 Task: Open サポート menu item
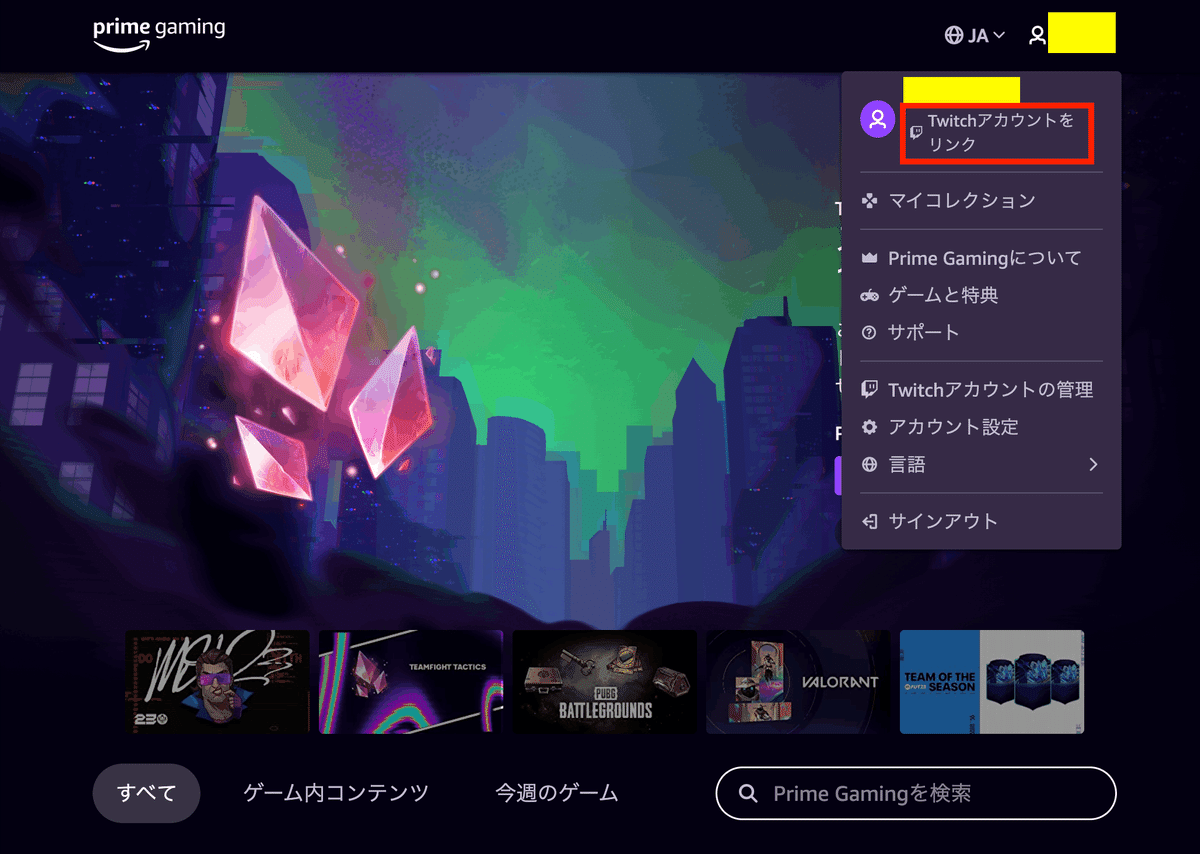click(923, 333)
